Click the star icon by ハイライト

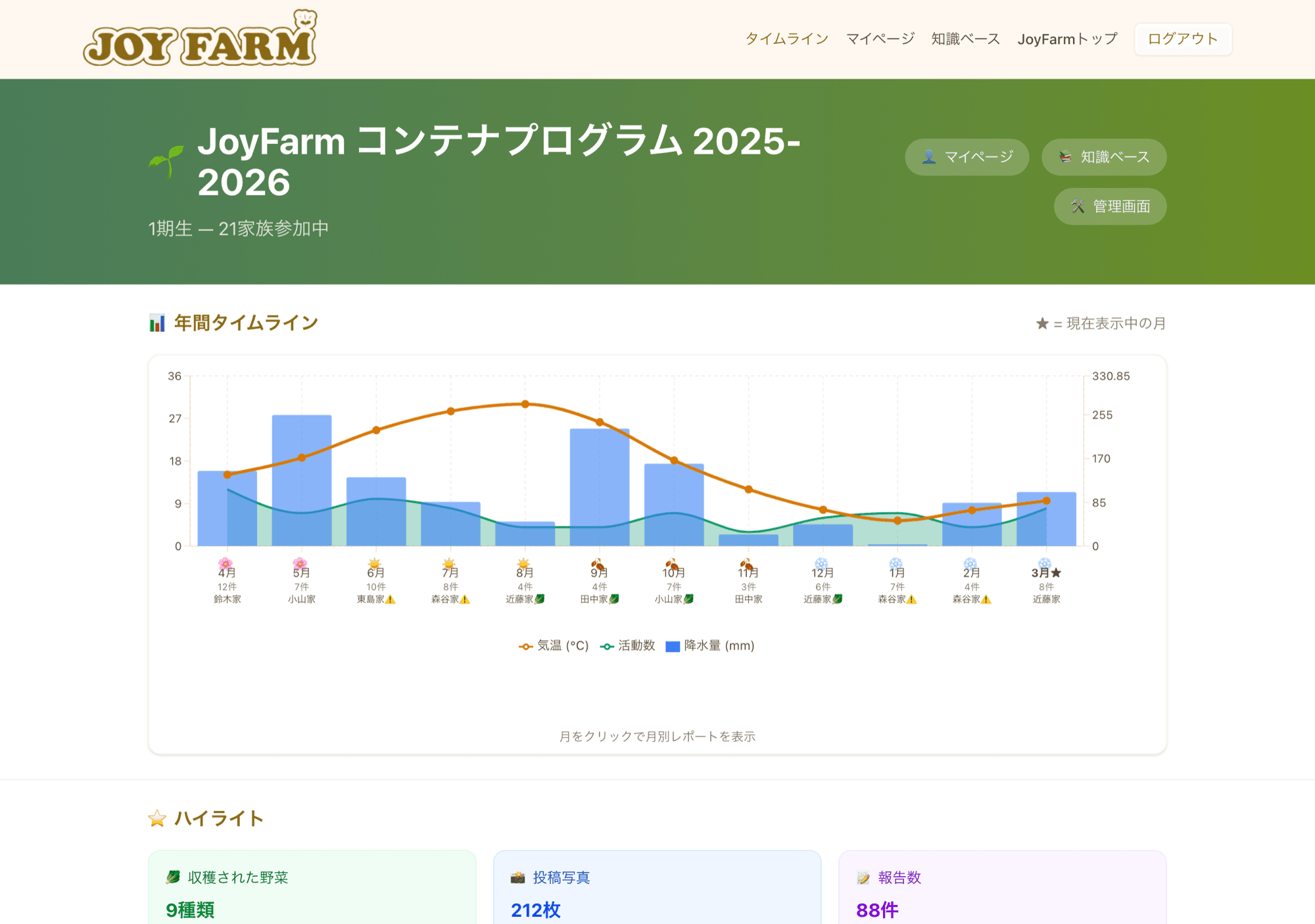pos(157,818)
